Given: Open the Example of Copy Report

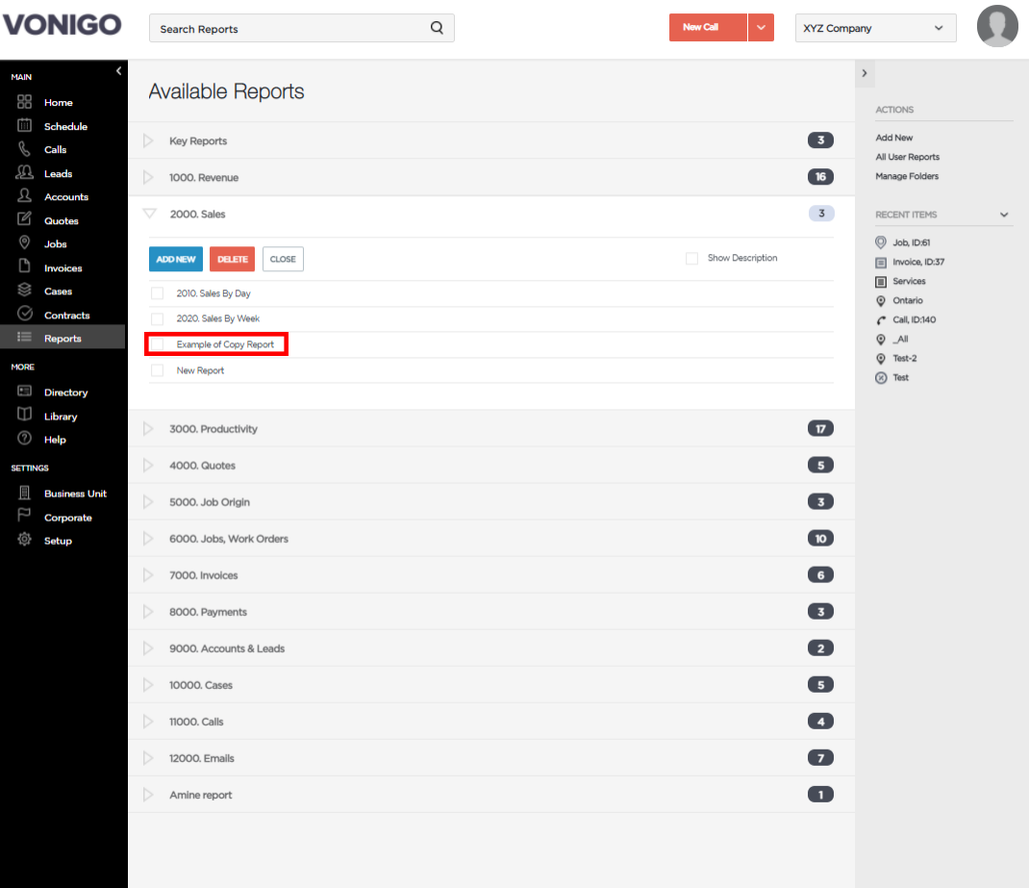Looking at the screenshot, I should [225, 345].
